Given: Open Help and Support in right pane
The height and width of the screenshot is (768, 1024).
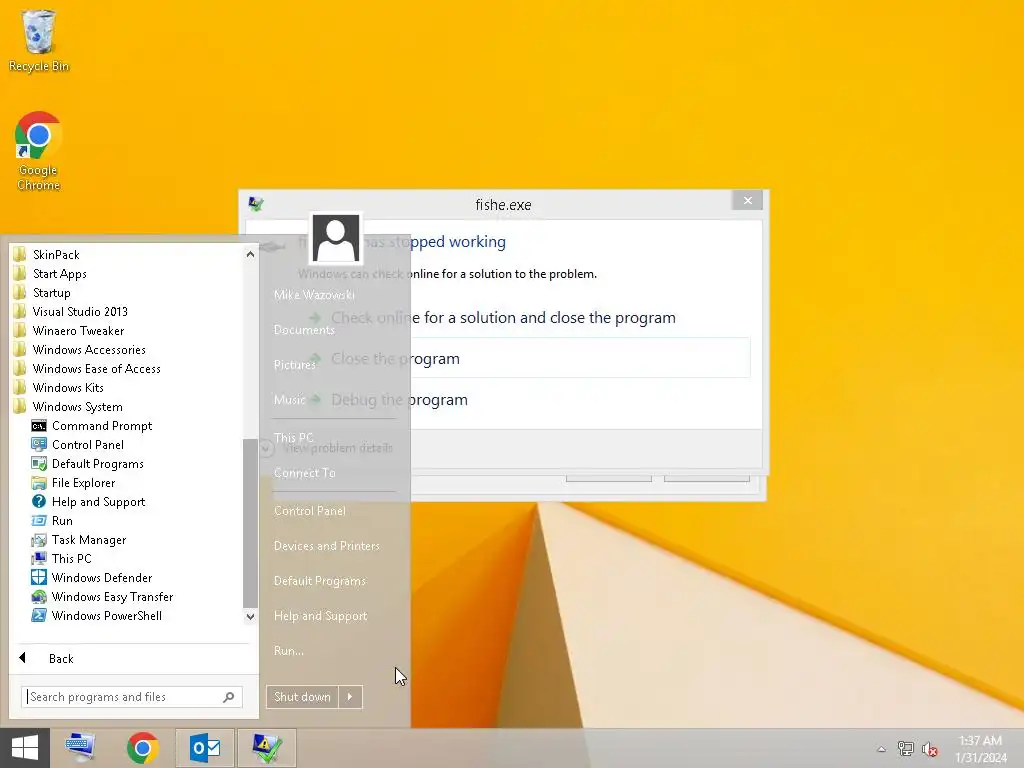Looking at the screenshot, I should [x=320, y=616].
